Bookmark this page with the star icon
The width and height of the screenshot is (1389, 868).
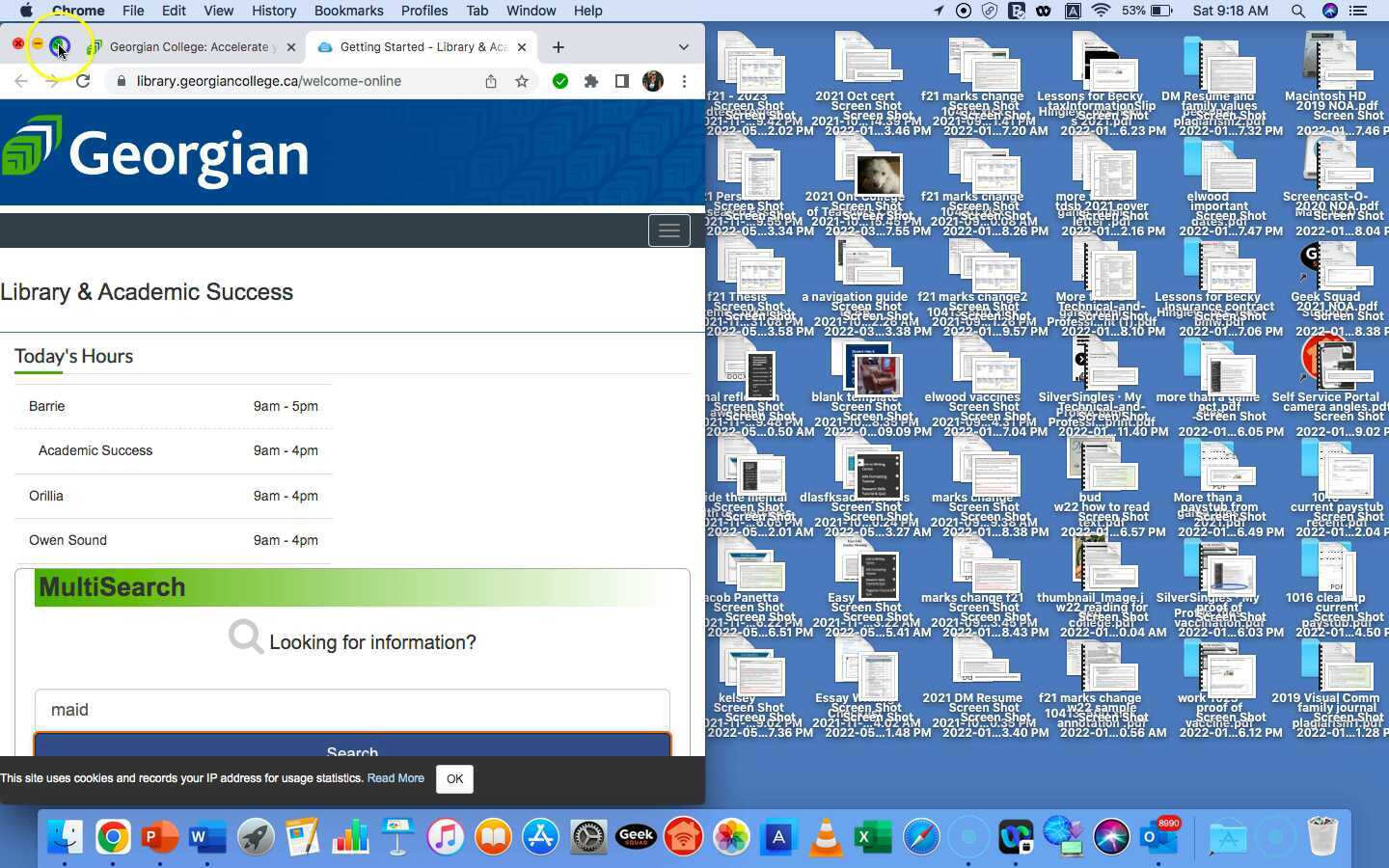[x=522, y=81]
